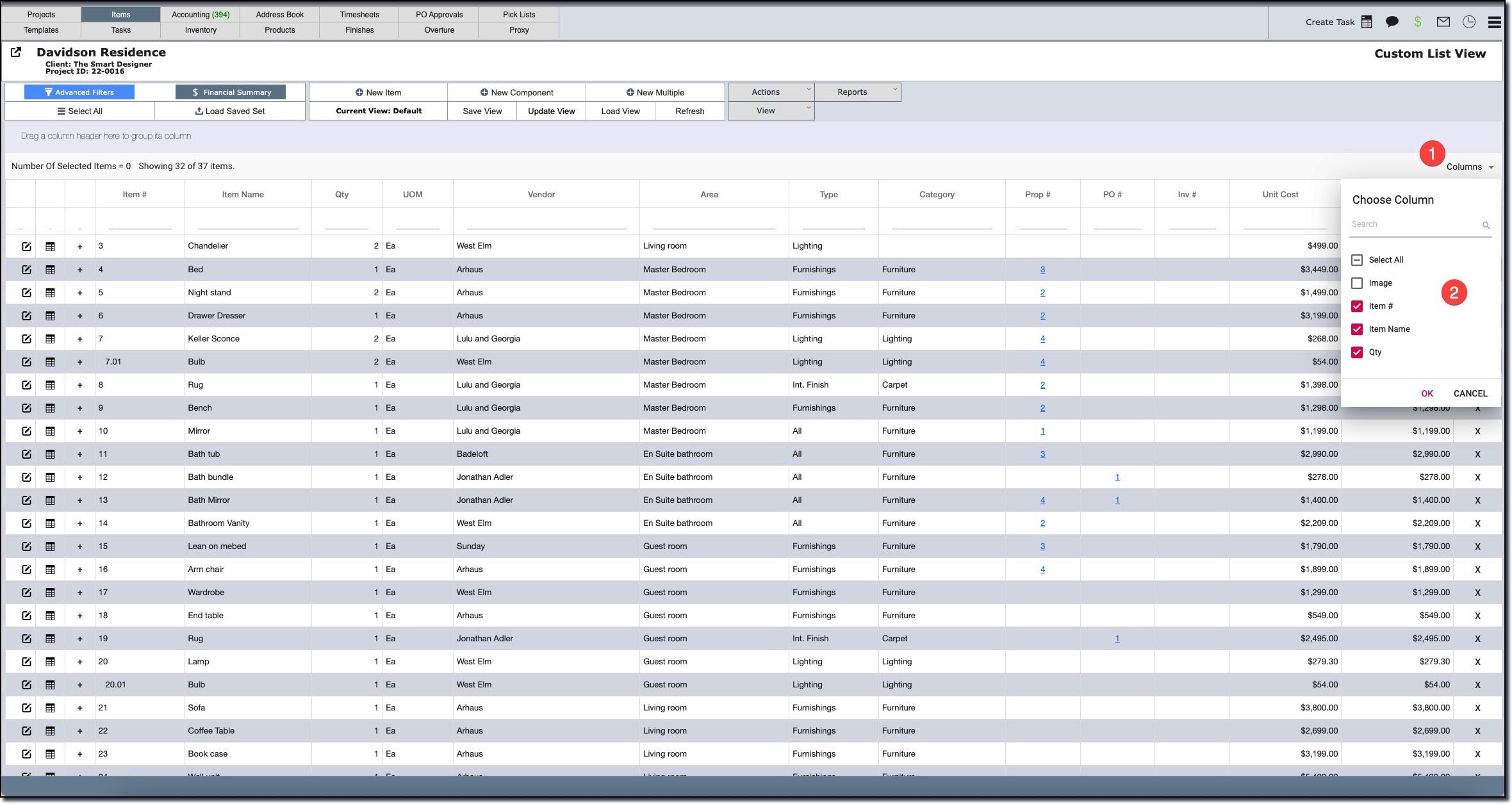Click the Advanced Filters button

pyautogui.click(x=79, y=92)
